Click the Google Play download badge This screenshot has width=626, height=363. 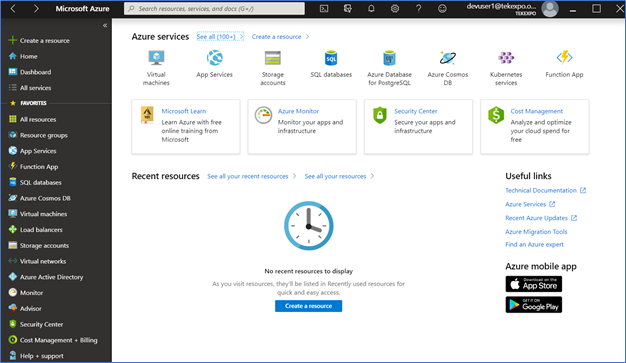tap(533, 305)
